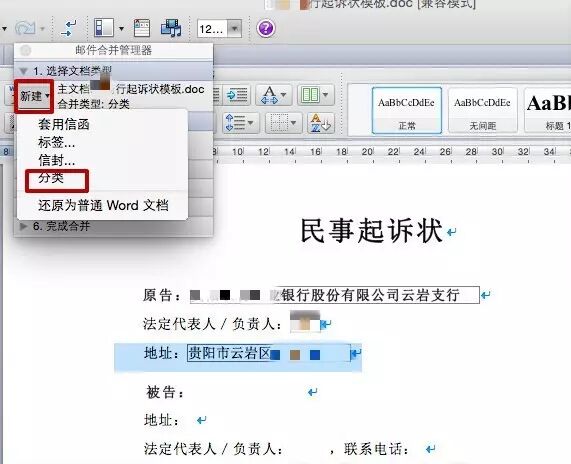Apply the 正常 style

point(407,110)
